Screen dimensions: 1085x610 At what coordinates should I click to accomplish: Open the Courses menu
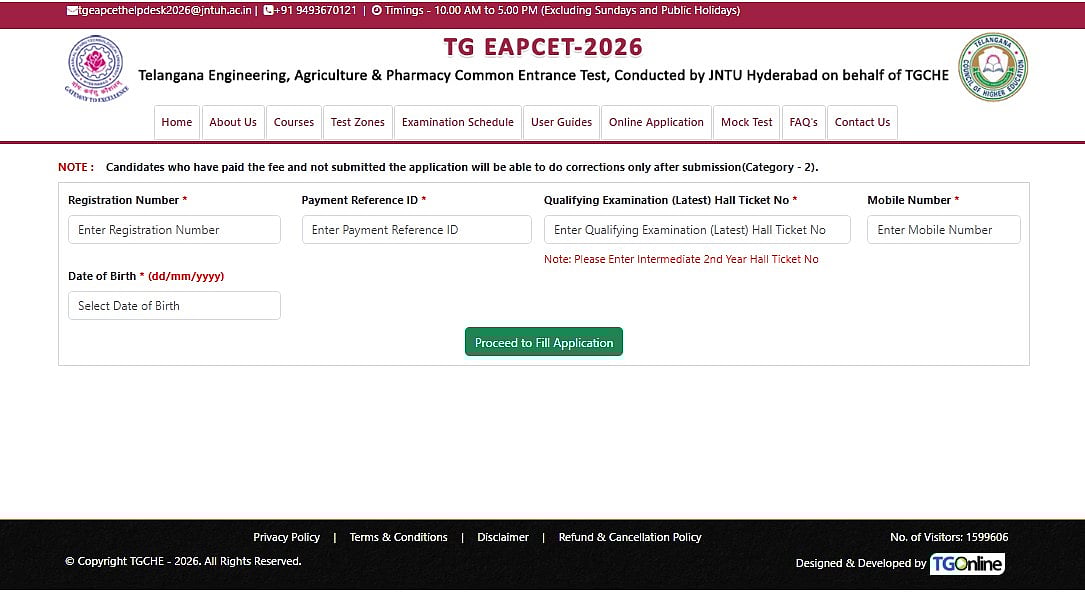(x=294, y=122)
